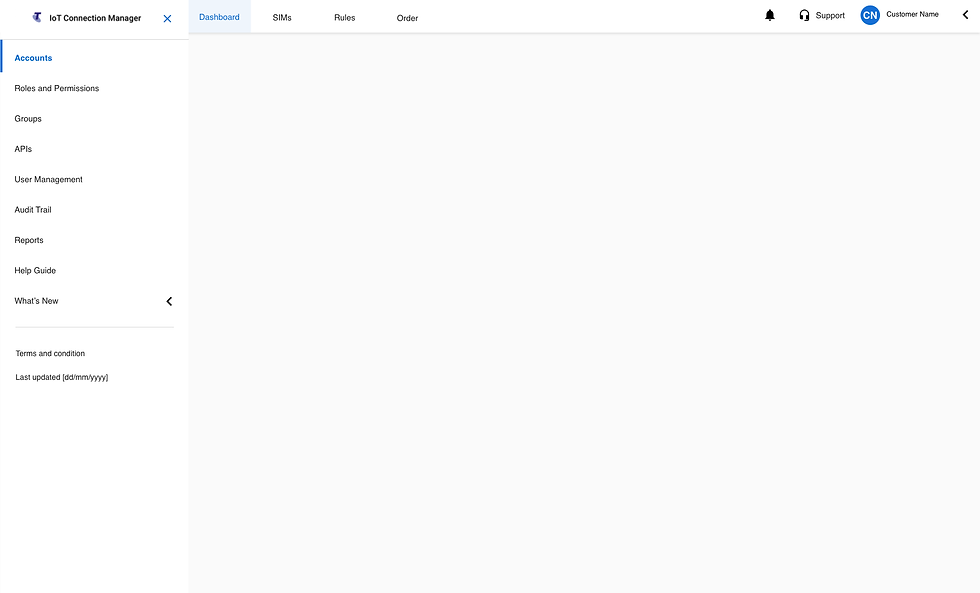Click the Last updated date text
The image size is (980, 593).
(x=62, y=377)
